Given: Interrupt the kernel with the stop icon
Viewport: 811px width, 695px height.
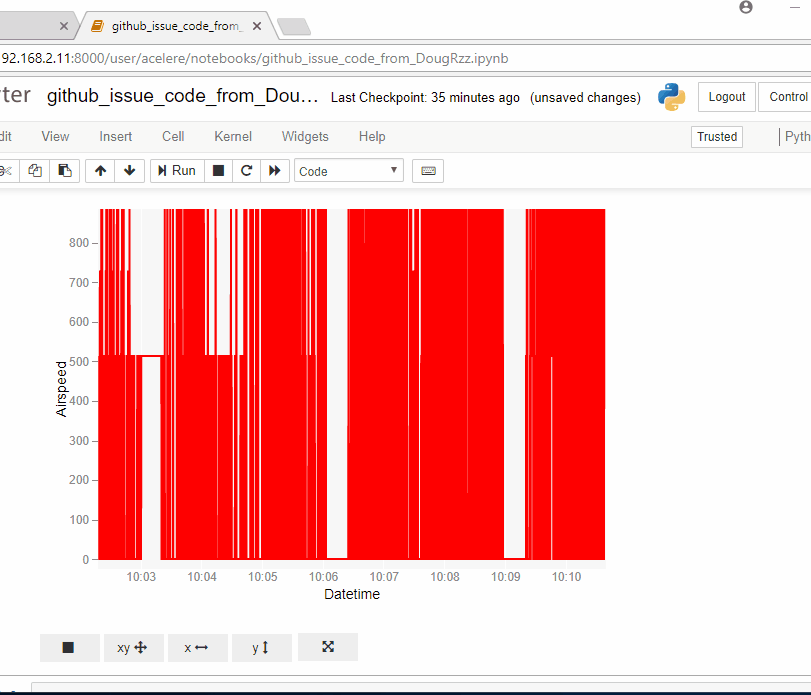Looking at the screenshot, I should click(x=218, y=170).
